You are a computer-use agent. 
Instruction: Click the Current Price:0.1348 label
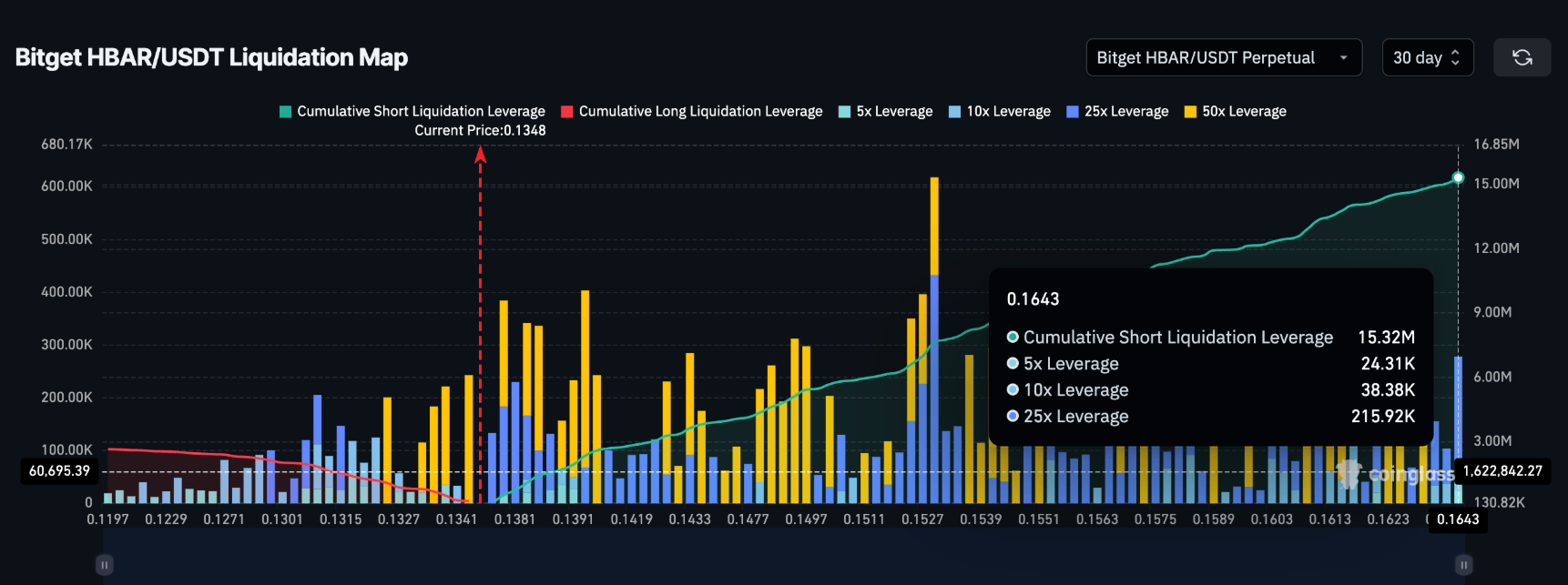click(x=480, y=130)
